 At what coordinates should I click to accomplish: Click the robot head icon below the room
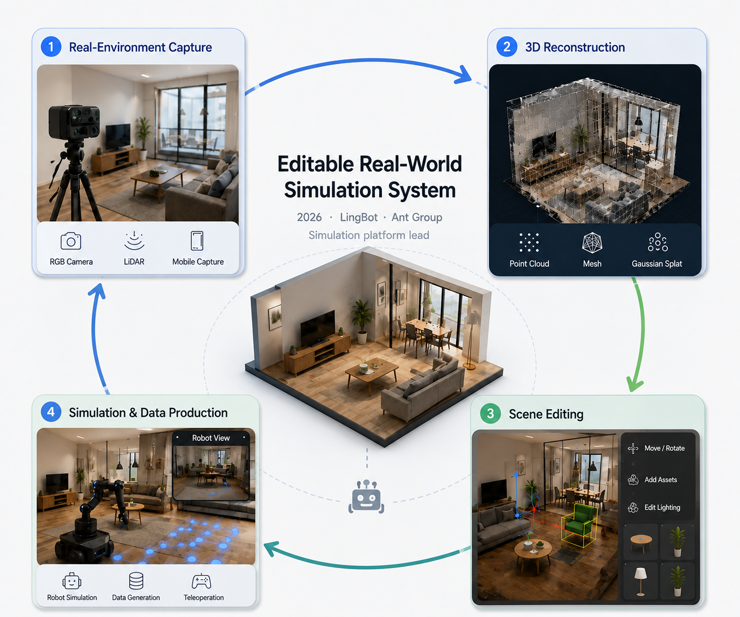(366, 497)
